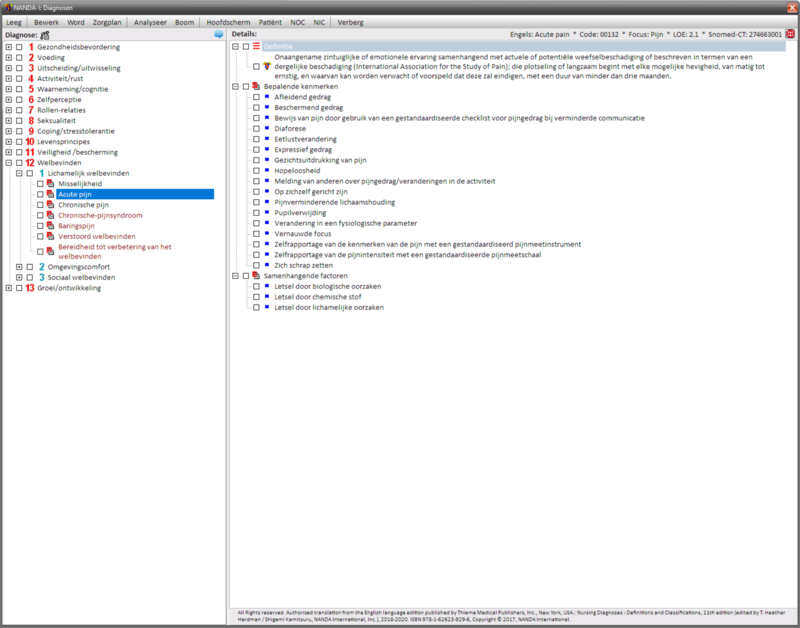800x628 pixels.
Task: Enable the Letsel door chemische stof checkbox
Action: click(x=256, y=297)
